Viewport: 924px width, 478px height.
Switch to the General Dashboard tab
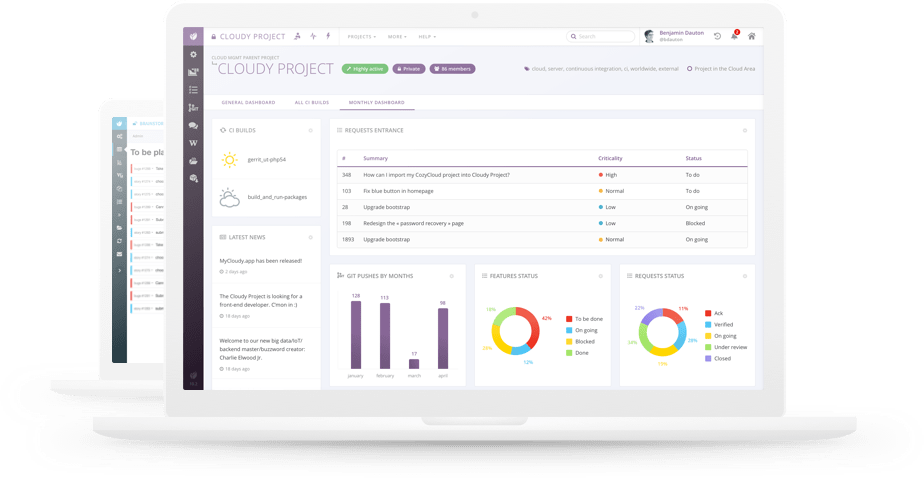(248, 103)
